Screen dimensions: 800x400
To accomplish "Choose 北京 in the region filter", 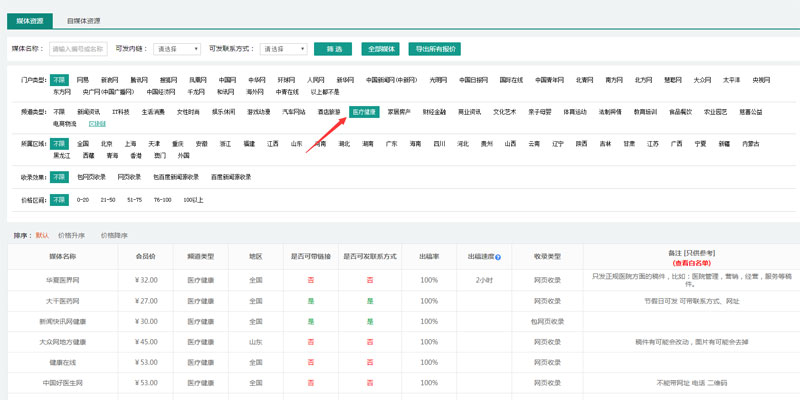I will click(106, 144).
